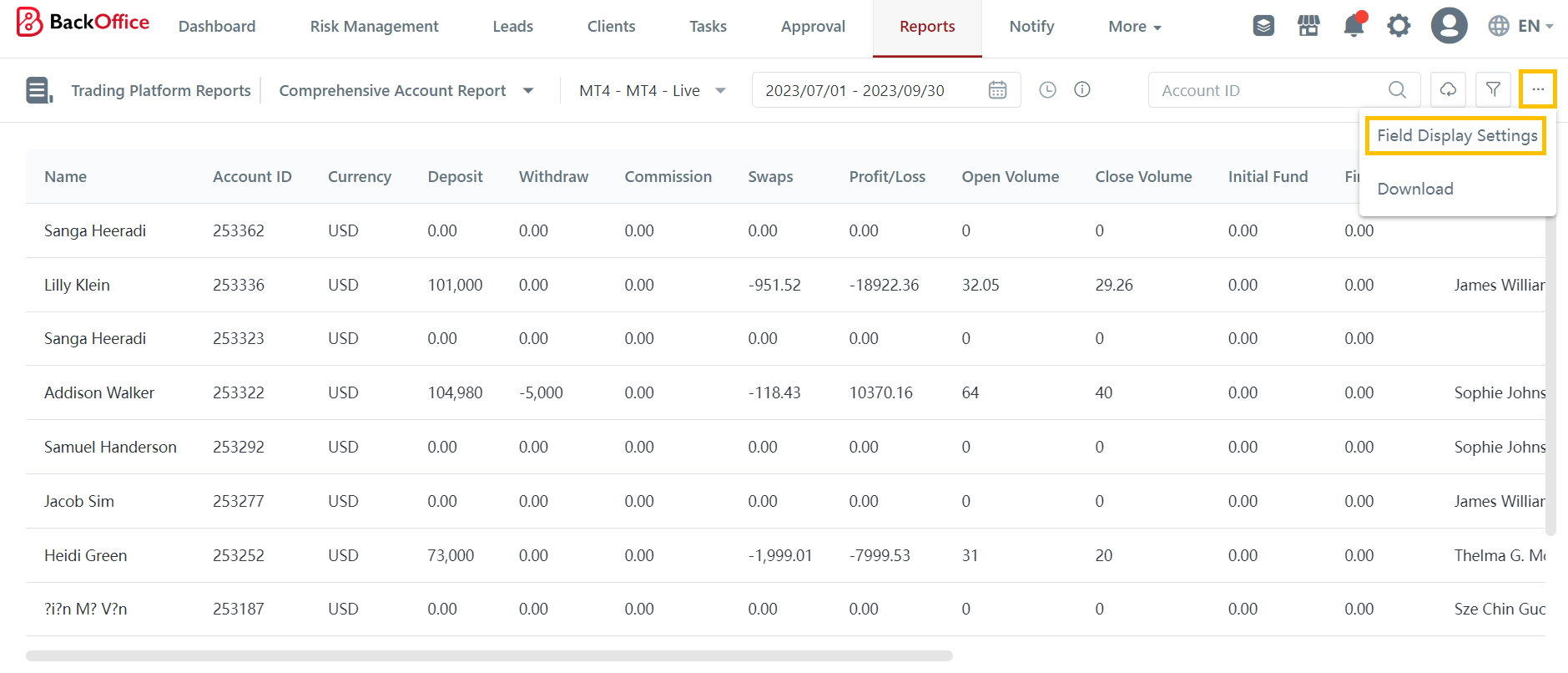1568x673 pixels.
Task: Open the EN language selector
Action: 1520,26
